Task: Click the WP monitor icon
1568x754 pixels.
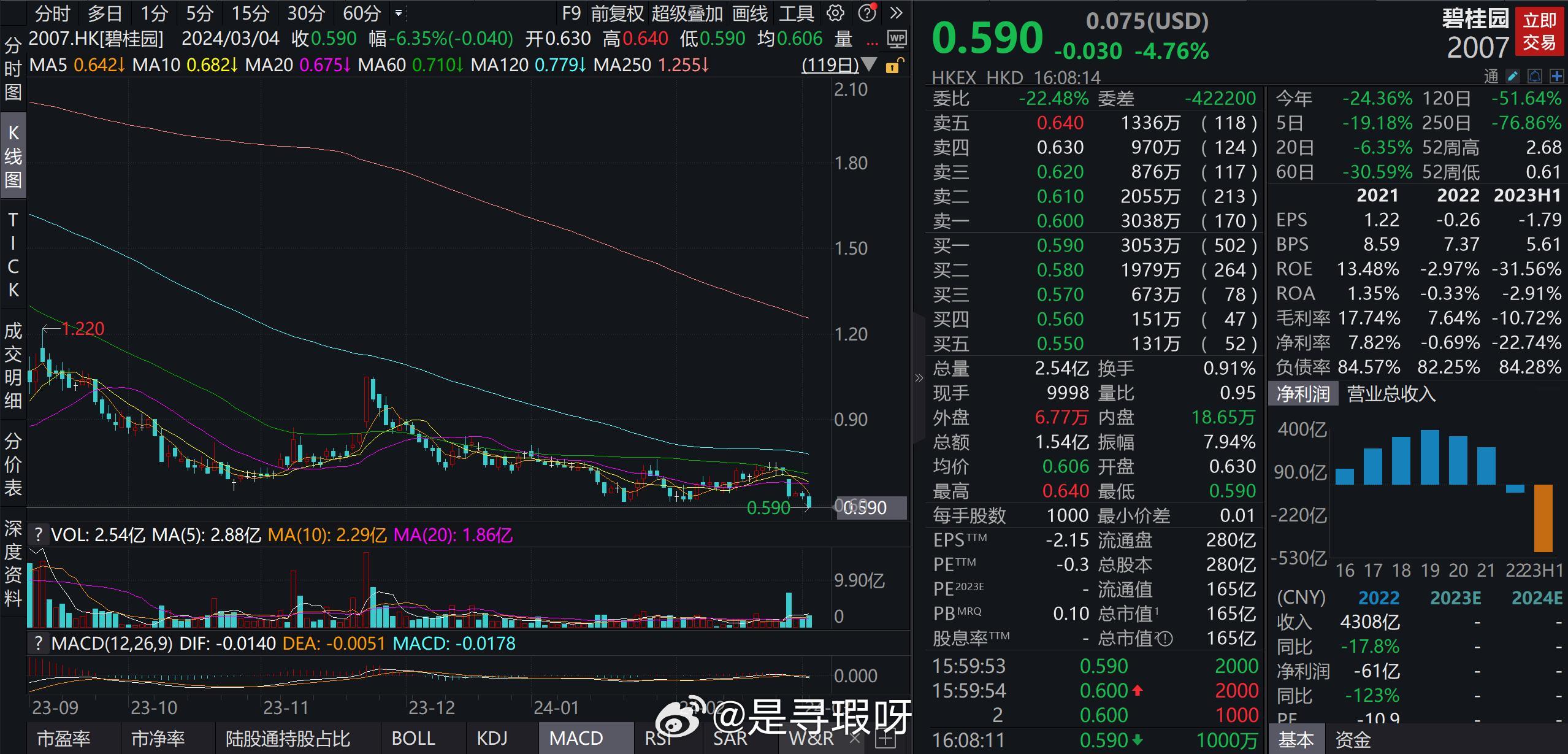Action: pos(897,39)
